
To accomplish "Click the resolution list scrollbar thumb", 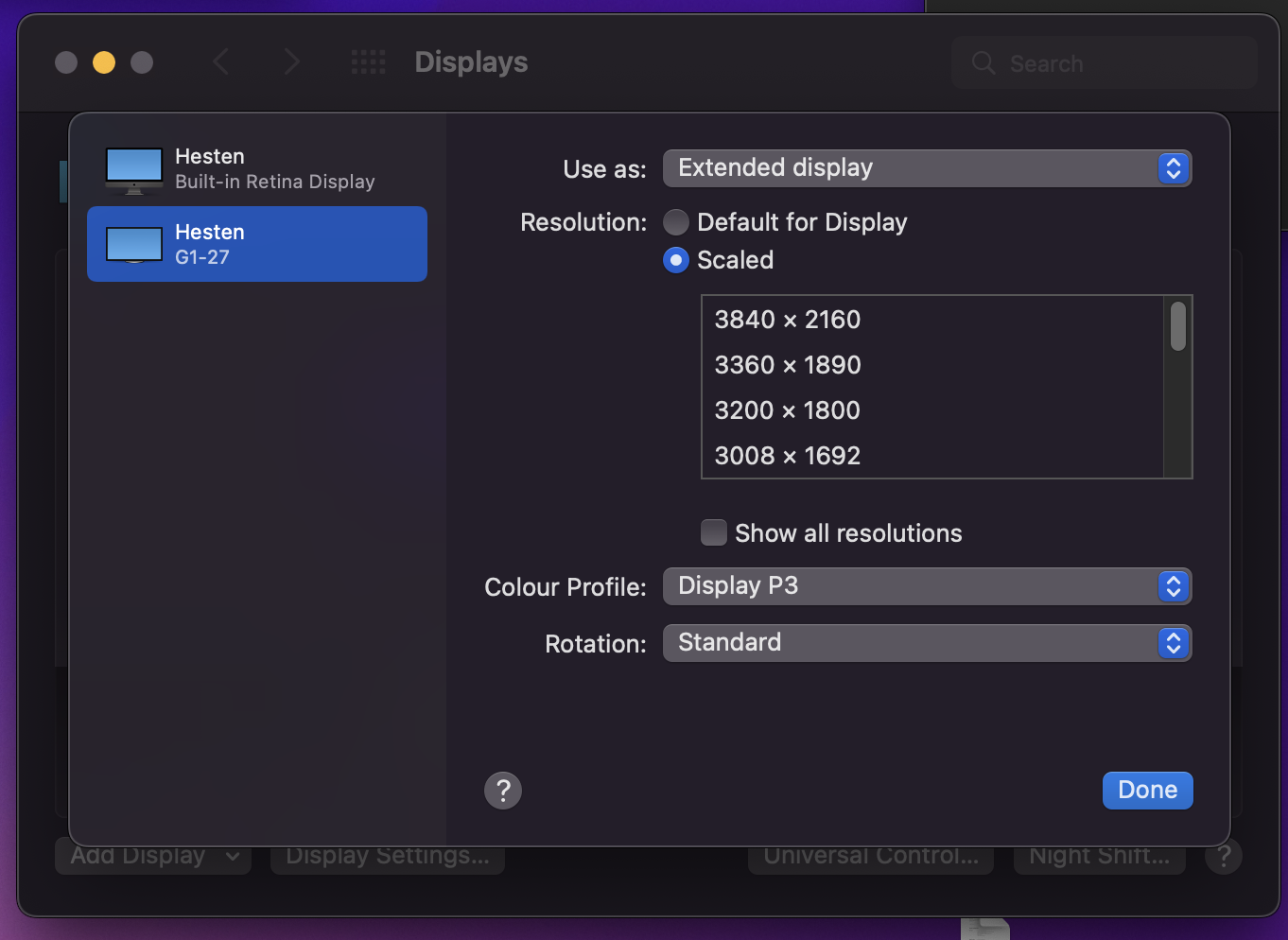I will tap(1177, 326).
